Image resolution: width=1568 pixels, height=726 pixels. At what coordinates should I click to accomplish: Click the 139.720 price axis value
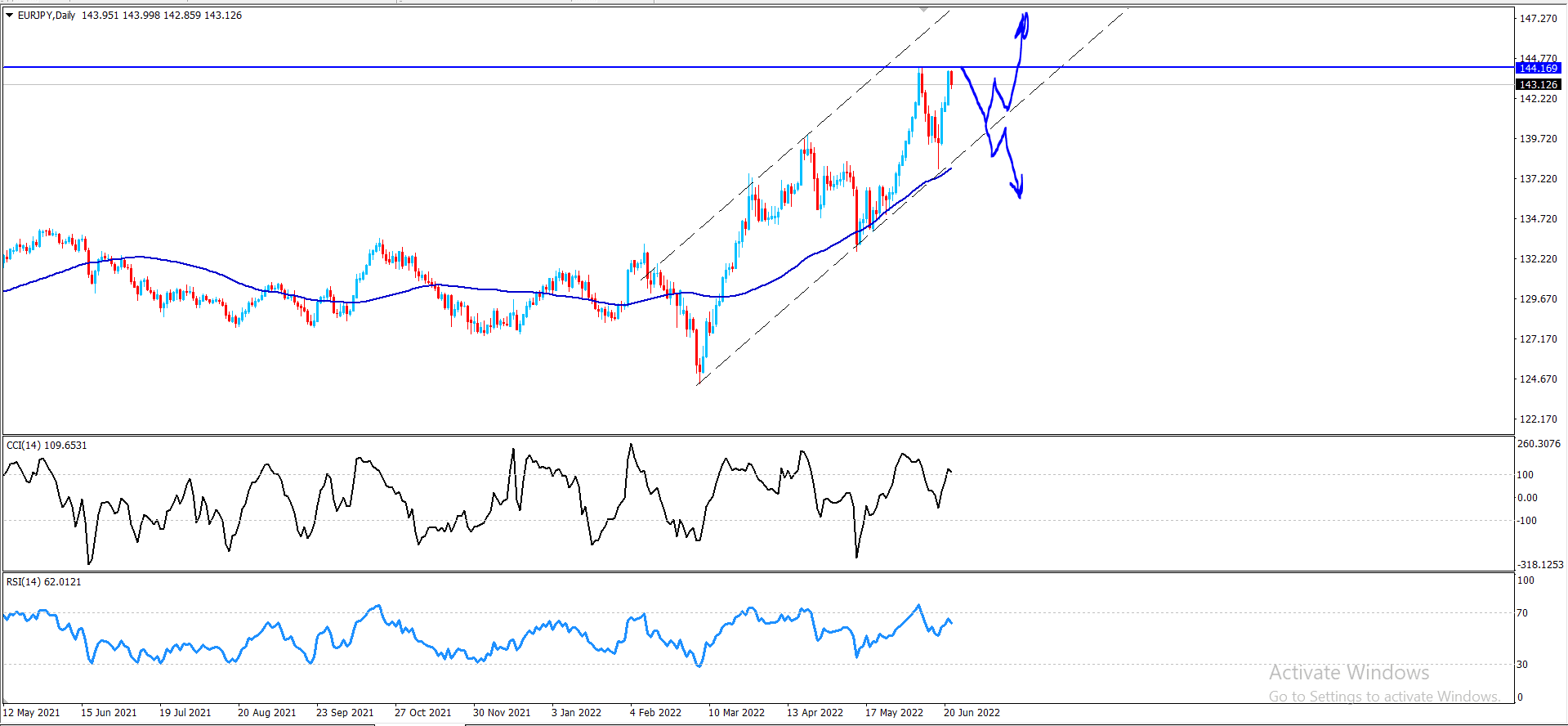(x=1538, y=138)
